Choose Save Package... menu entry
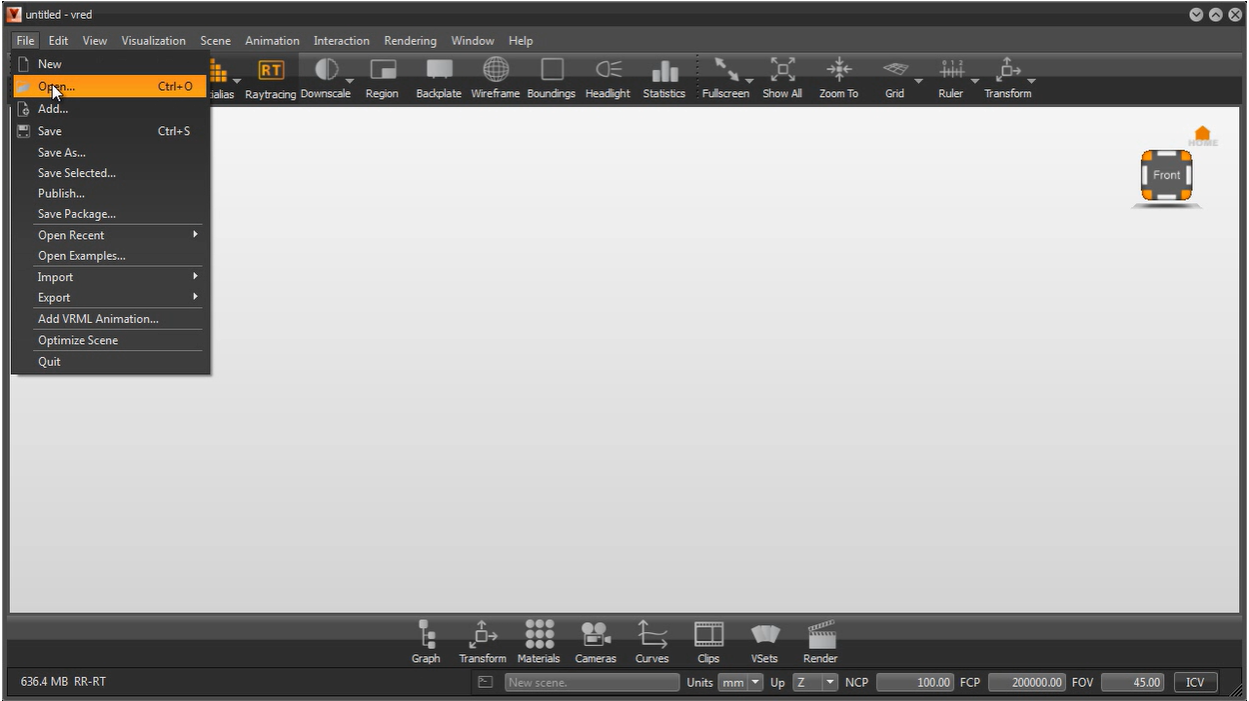The height and width of the screenshot is (701, 1249). (110, 214)
